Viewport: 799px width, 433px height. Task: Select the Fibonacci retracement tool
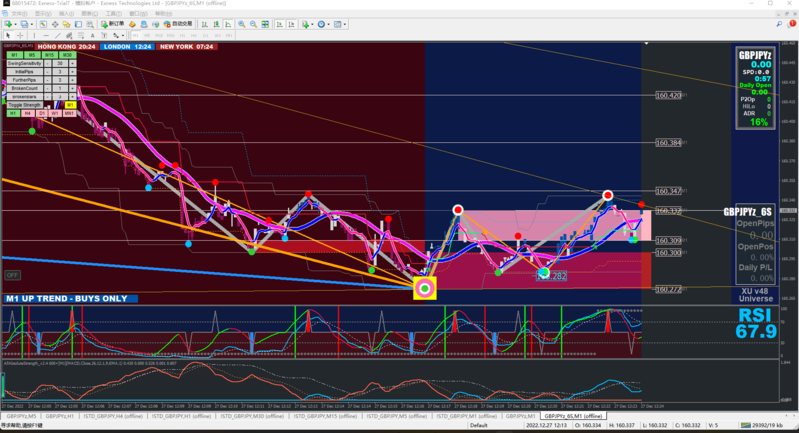pyautogui.click(x=81, y=36)
